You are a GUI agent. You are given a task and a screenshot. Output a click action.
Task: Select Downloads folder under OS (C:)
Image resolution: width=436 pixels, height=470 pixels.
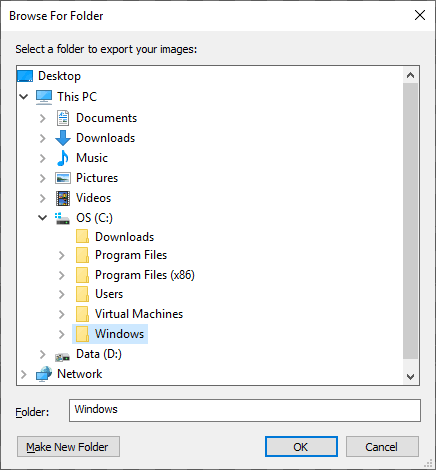(115, 237)
